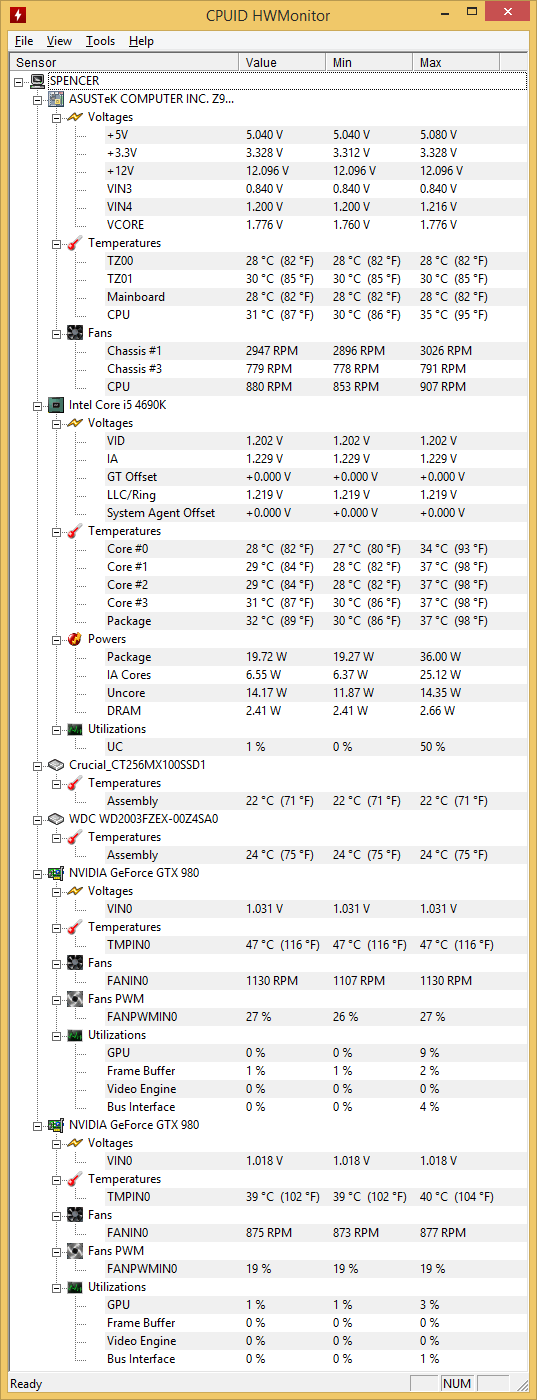Open the File menu
Screen dimensions: 537x1400
[x=24, y=41]
